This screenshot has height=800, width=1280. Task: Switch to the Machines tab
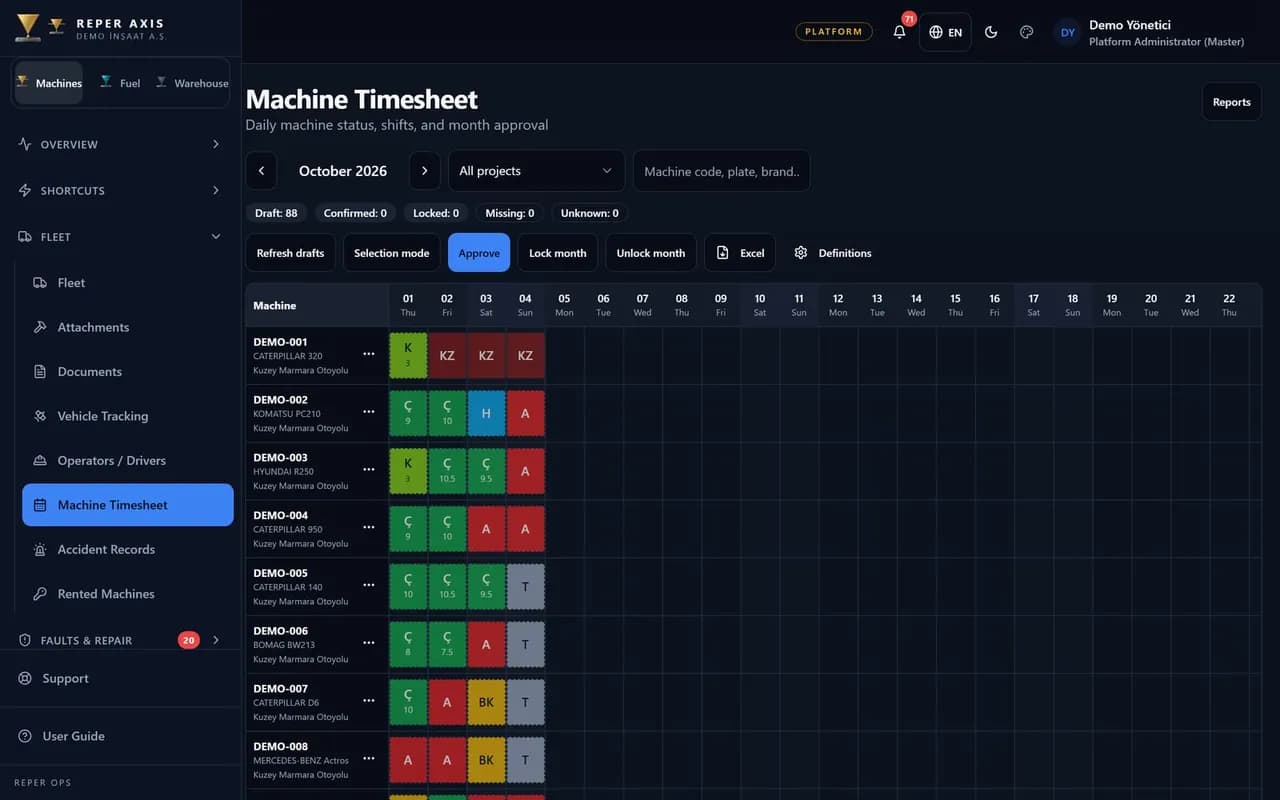pos(49,83)
